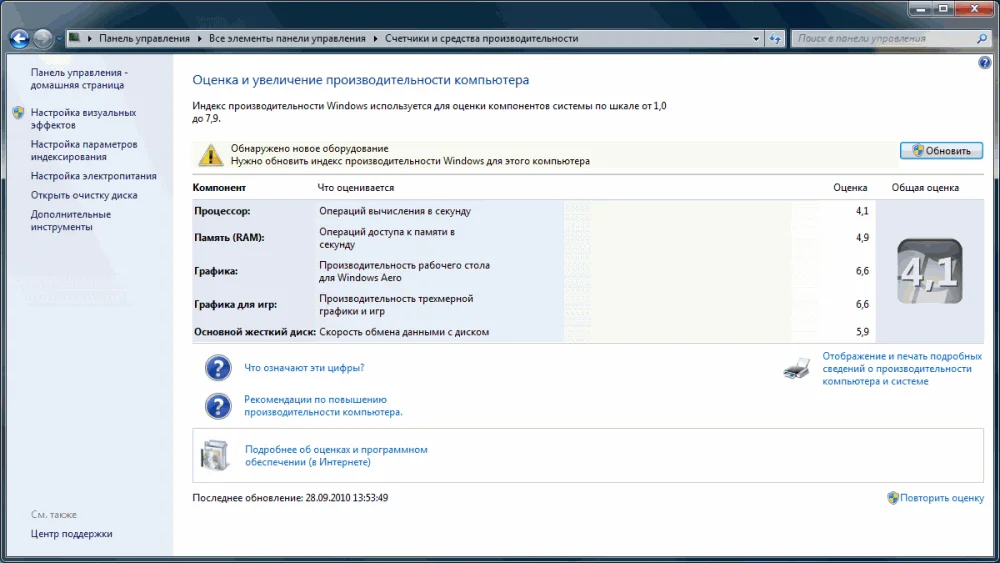Maximize the window
The height and width of the screenshot is (563, 1000).
tap(943, 8)
